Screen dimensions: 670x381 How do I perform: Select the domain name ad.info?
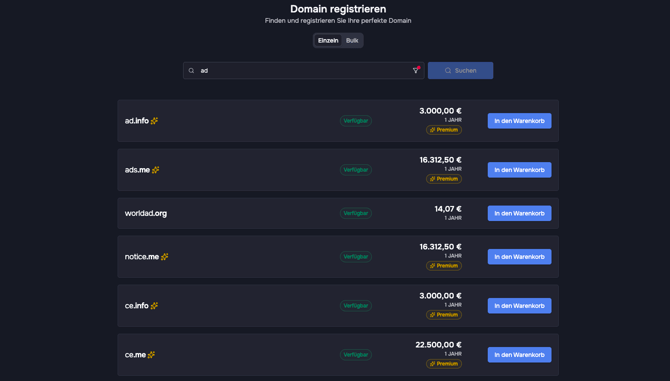[137, 121]
